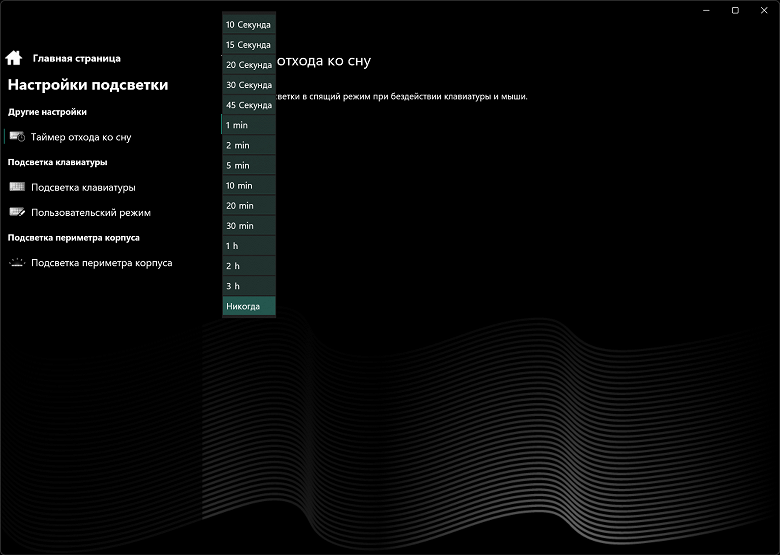Screen dimensions: 780x555
Task: Open Подсветка клавиатуры page
Action: (x=83, y=187)
